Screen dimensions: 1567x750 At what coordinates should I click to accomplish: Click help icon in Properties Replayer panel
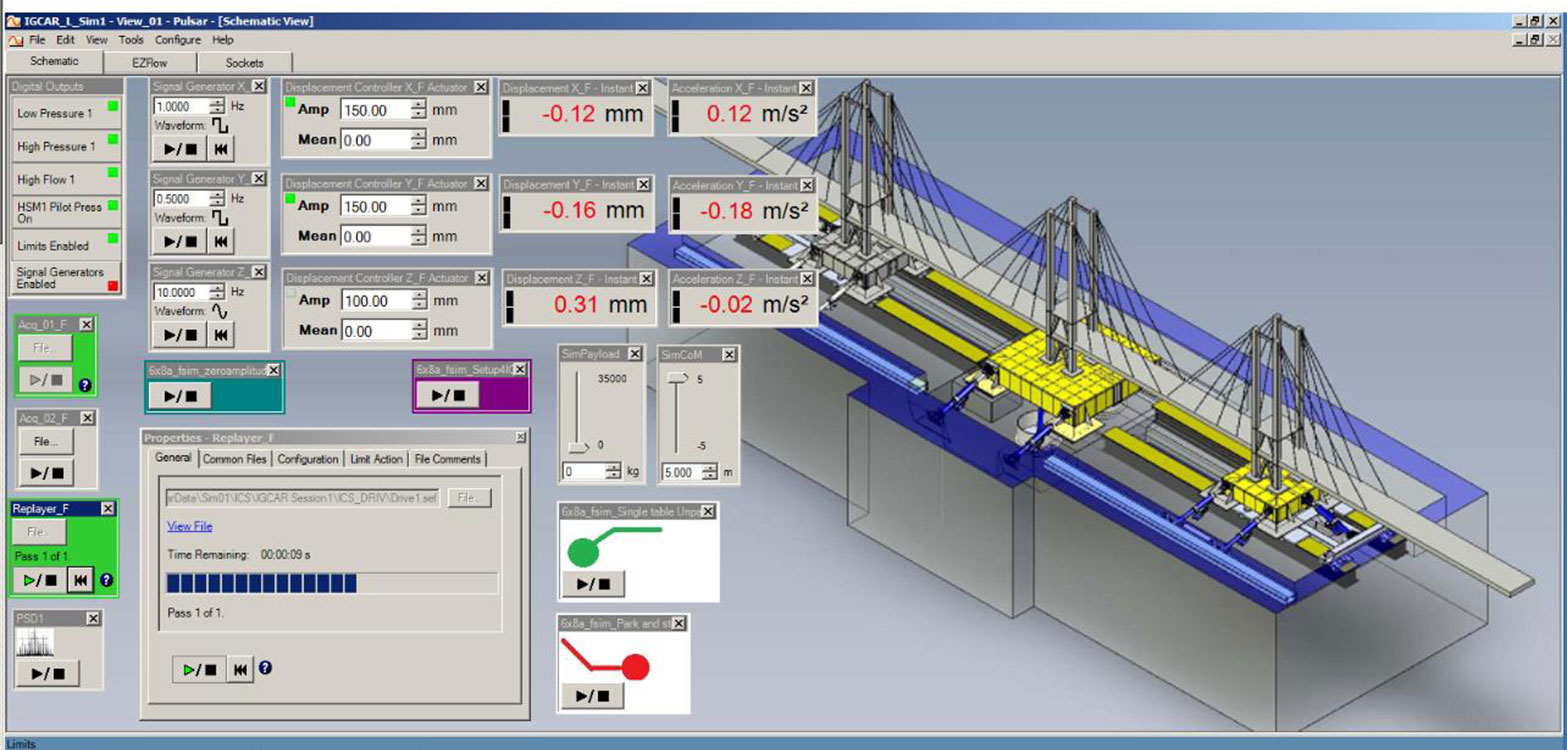click(266, 669)
